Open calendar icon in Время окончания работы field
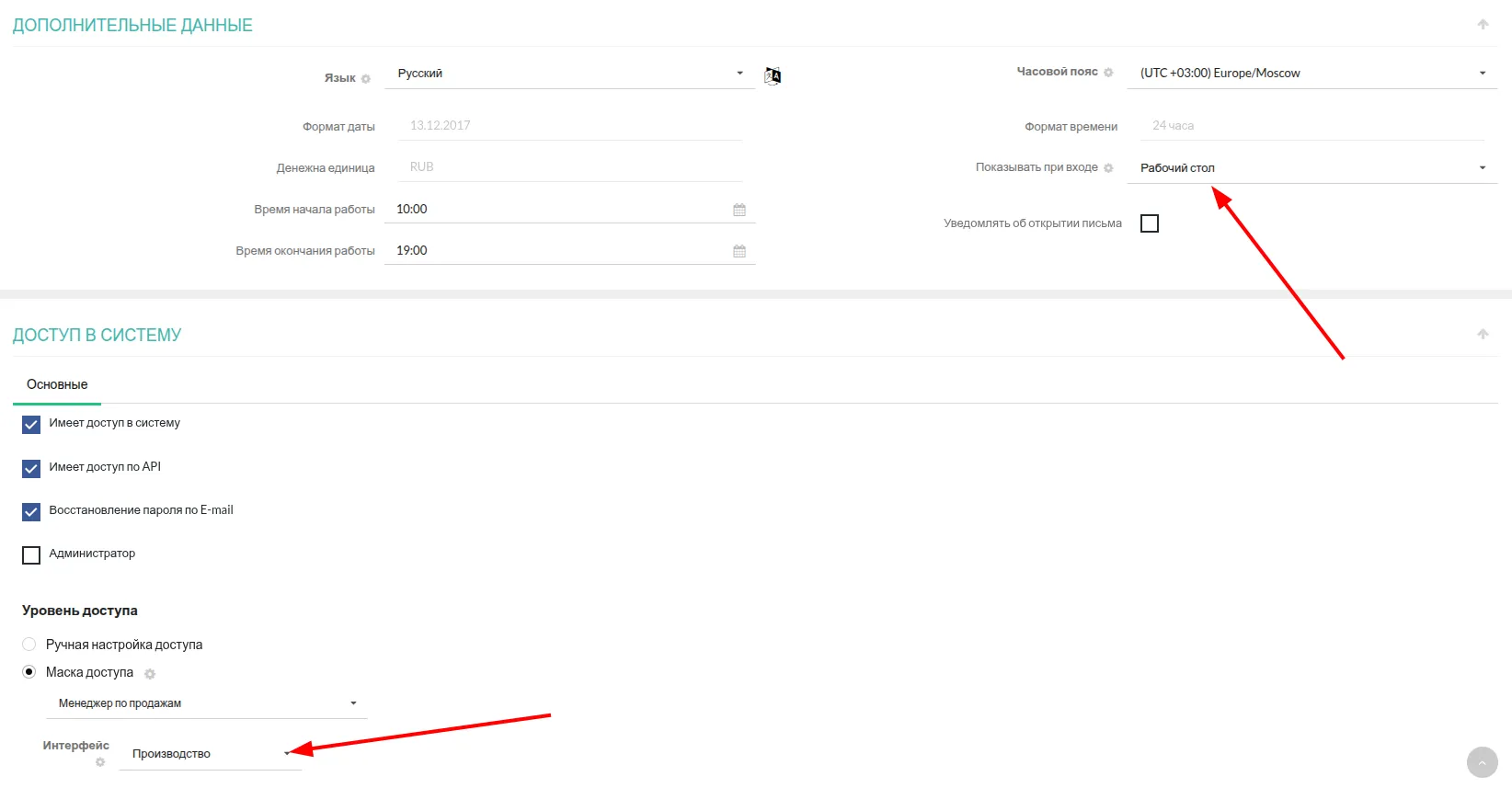The height and width of the screenshot is (788, 1512). [739, 251]
